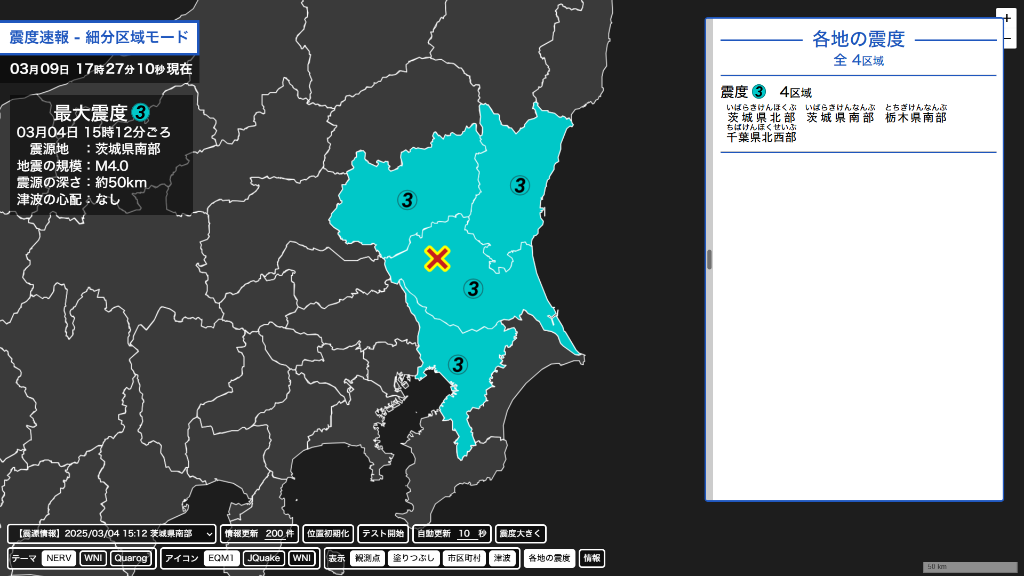Viewport: 1024px width, 576px height.
Task: Toggle 市区町村 boundaries display
Action: pos(463,558)
